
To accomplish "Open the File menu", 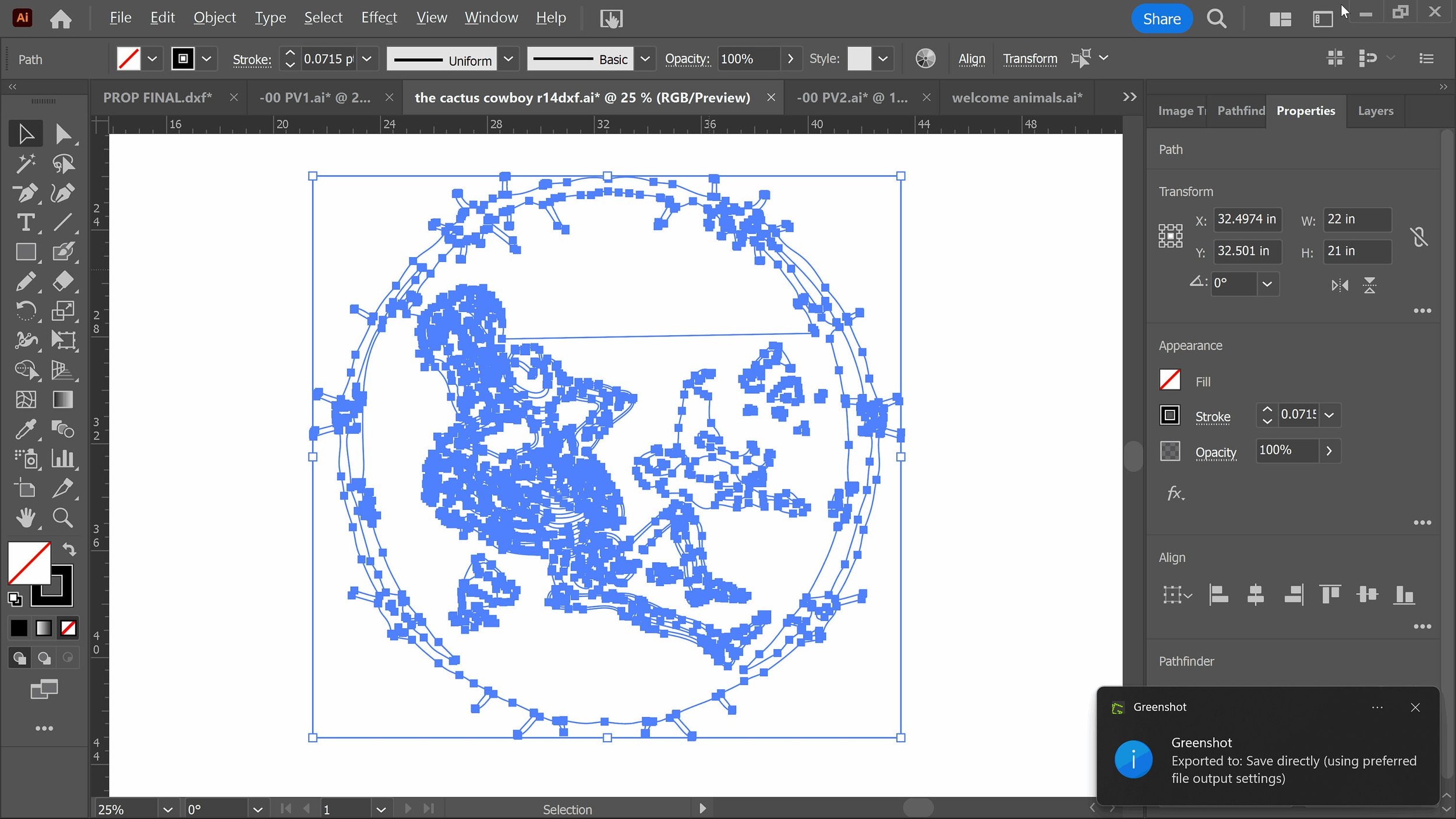I will coord(121,18).
